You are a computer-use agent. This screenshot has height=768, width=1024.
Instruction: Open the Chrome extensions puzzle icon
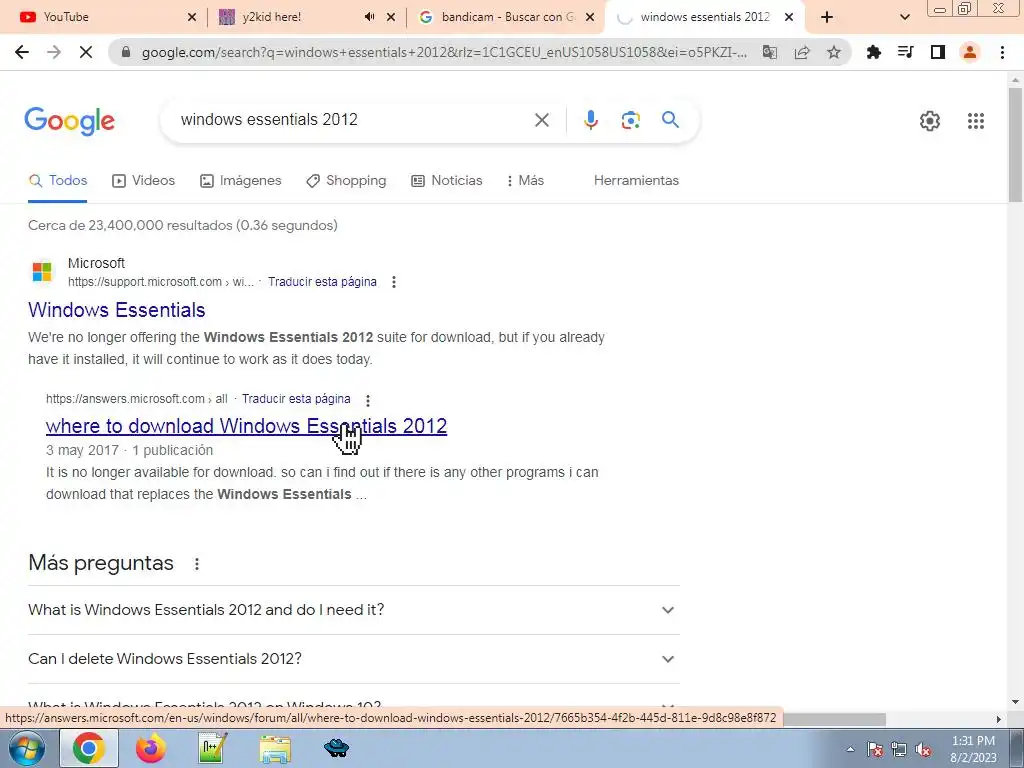point(874,52)
